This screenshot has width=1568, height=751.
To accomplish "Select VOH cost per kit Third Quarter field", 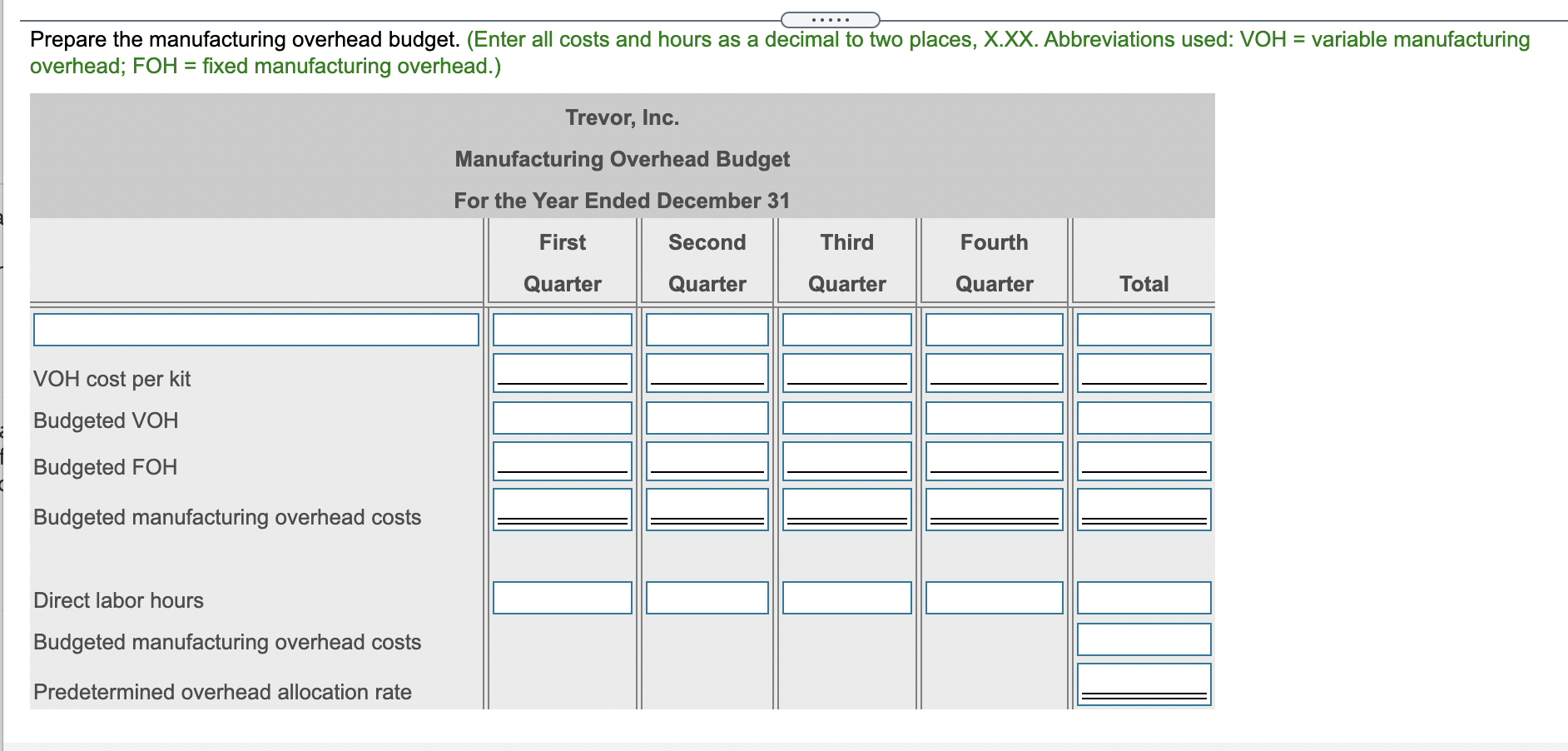I will tap(847, 373).
